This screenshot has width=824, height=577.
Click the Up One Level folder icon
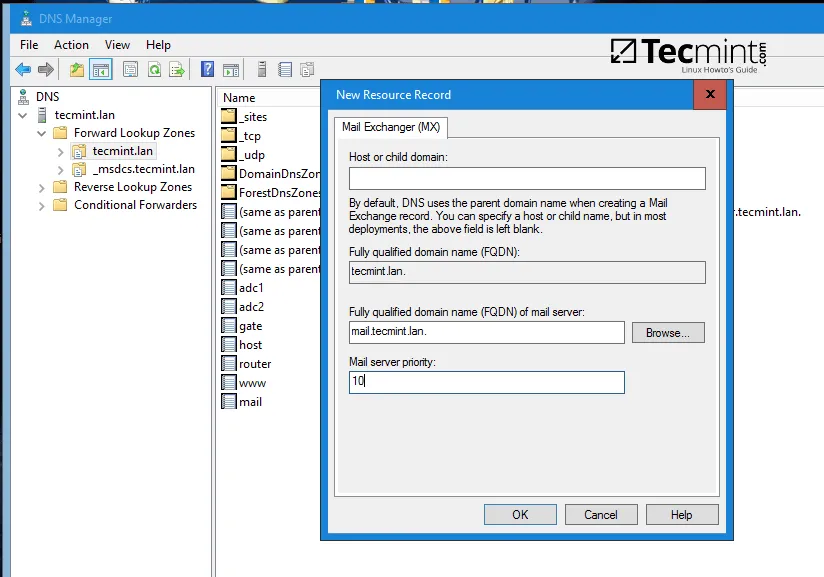pyautogui.click(x=78, y=69)
